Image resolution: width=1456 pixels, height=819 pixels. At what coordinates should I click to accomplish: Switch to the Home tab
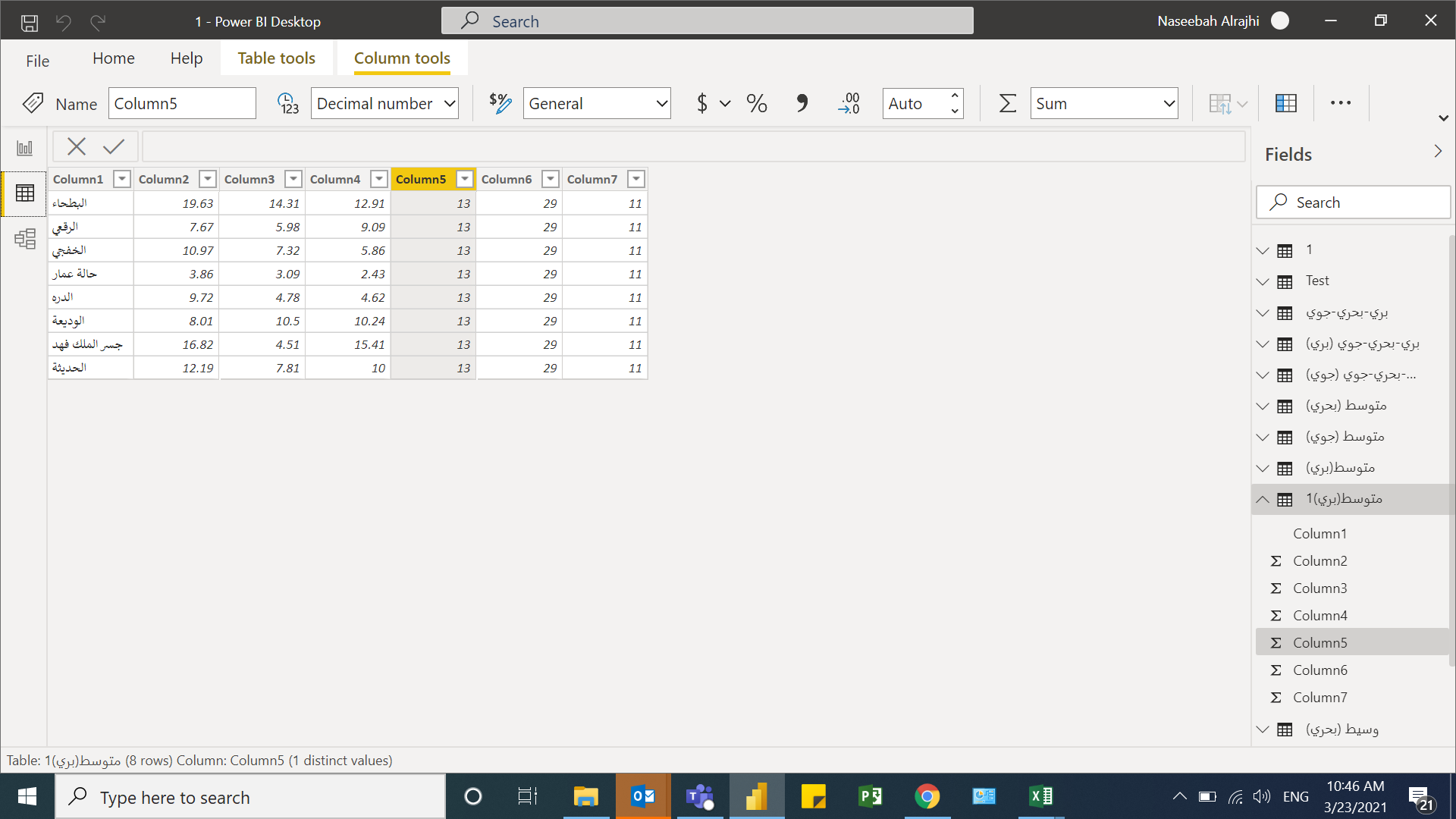[114, 58]
